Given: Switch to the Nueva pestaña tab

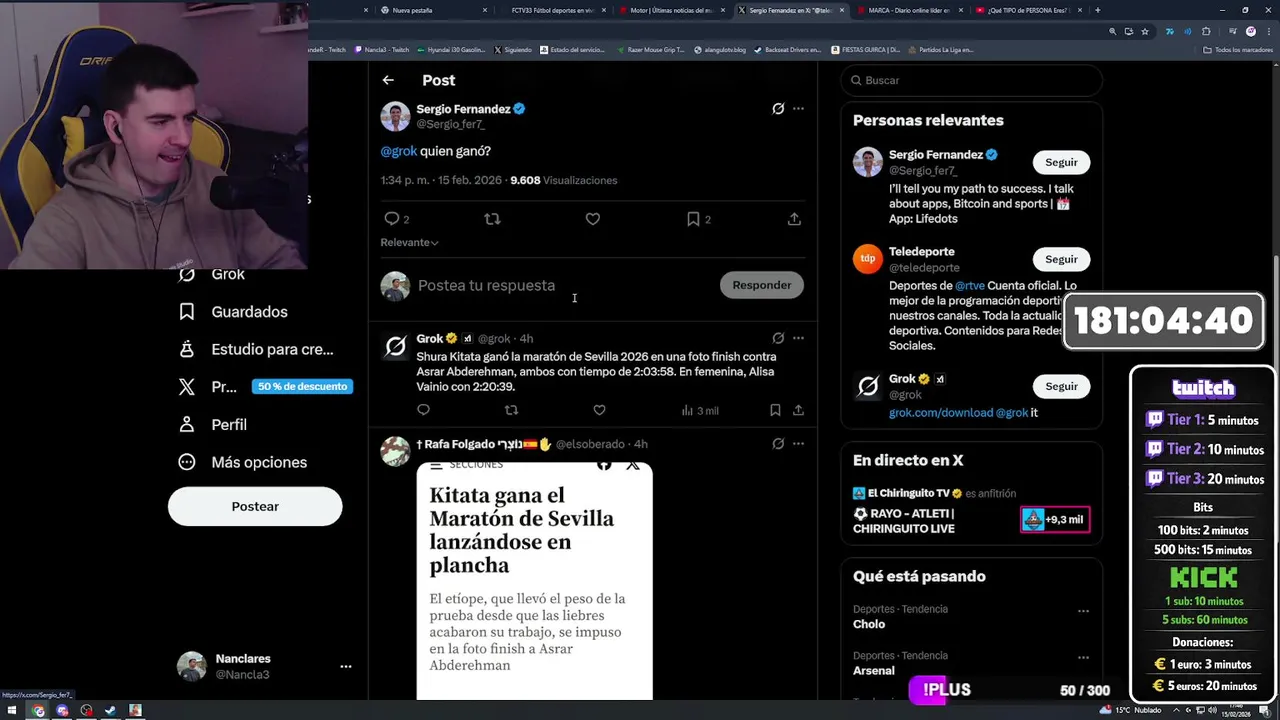Looking at the screenshot, I should pyautogui.click(x=433, y=10).
